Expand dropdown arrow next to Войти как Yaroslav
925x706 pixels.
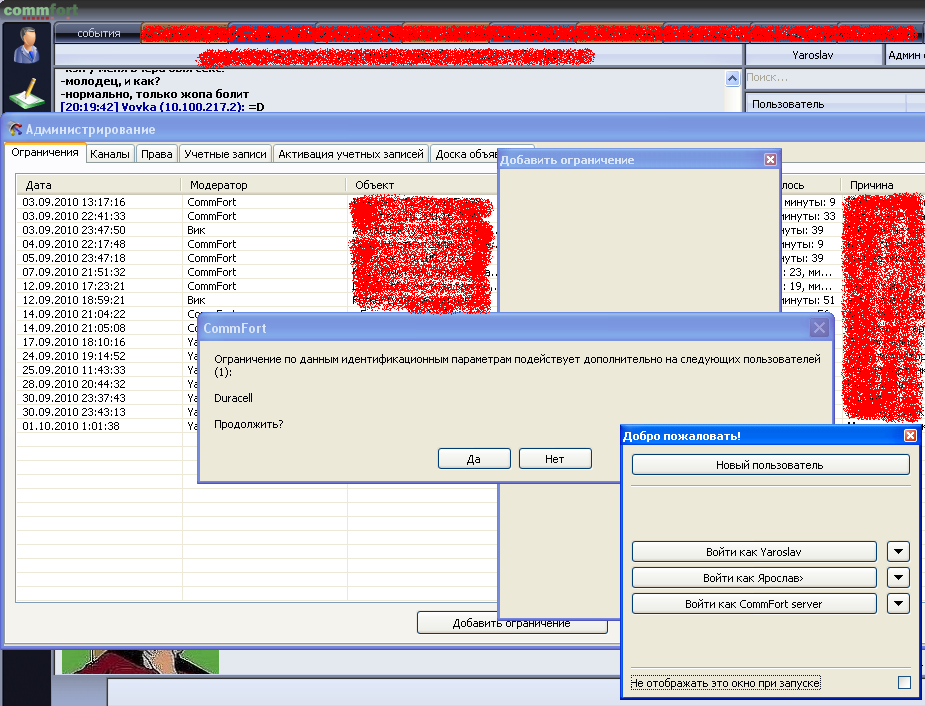click(x=899, y=552)
